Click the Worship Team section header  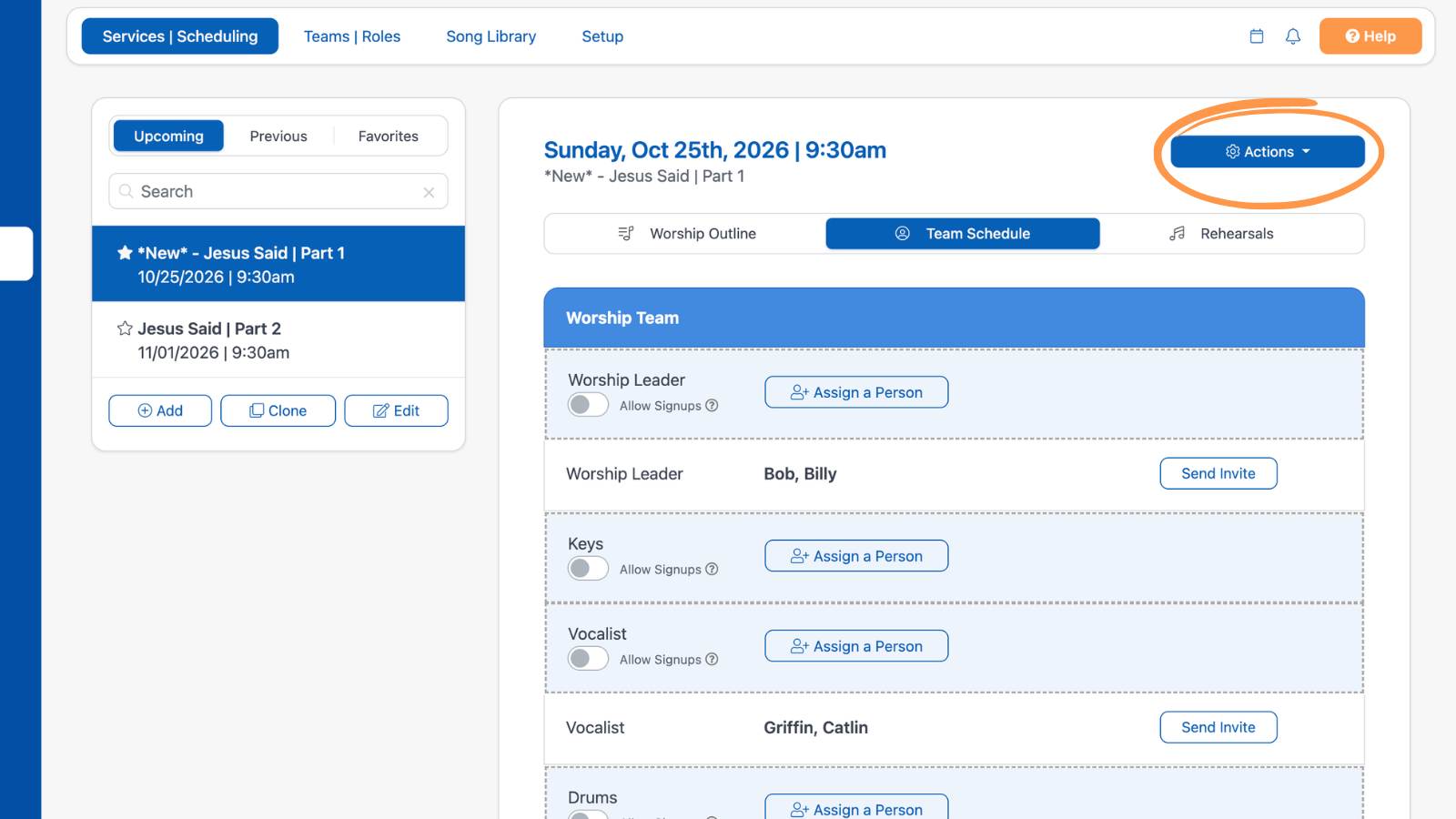954,318
